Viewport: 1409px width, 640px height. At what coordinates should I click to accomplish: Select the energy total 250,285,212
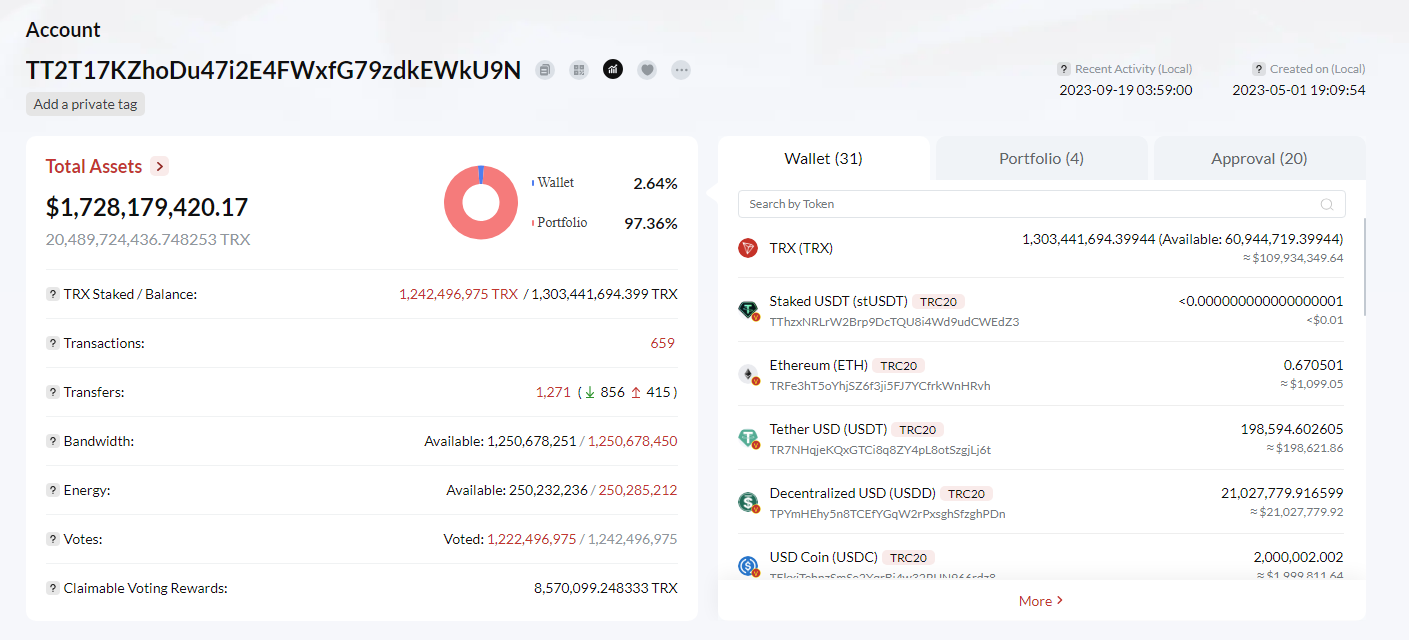click(638, 490)
